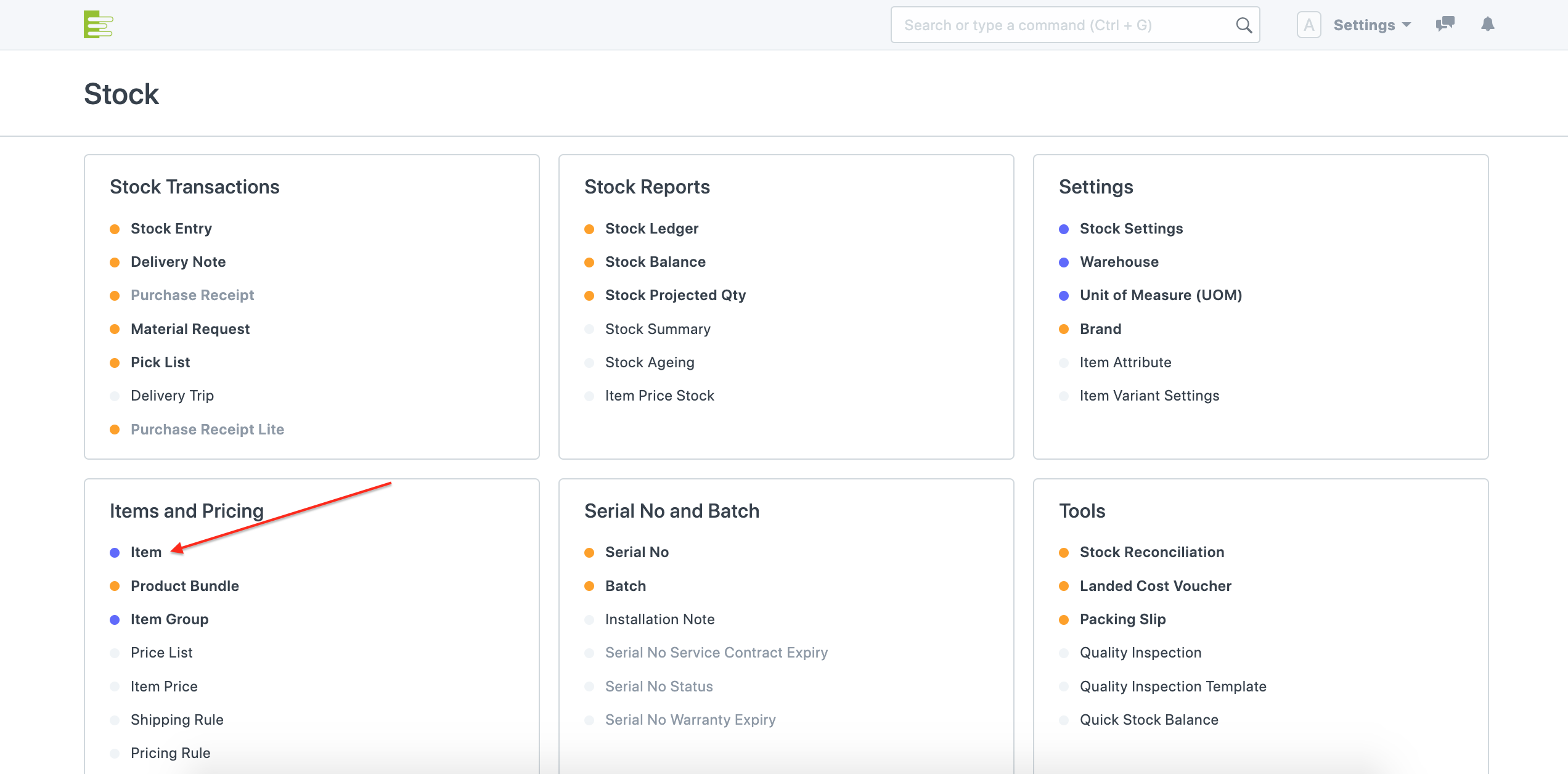Open Serial No Service Contract Expiry
Screen dimensions: 1568x774
pyautogui.click(x=716, y=653)
